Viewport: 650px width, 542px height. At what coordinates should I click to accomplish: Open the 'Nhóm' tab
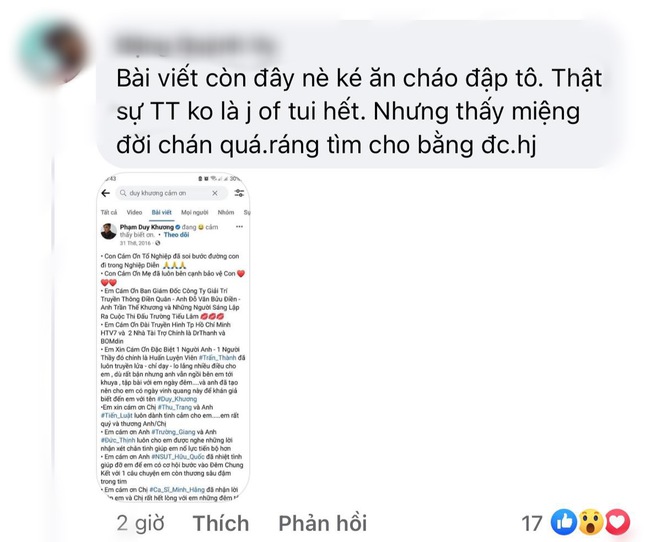point(226,212)
